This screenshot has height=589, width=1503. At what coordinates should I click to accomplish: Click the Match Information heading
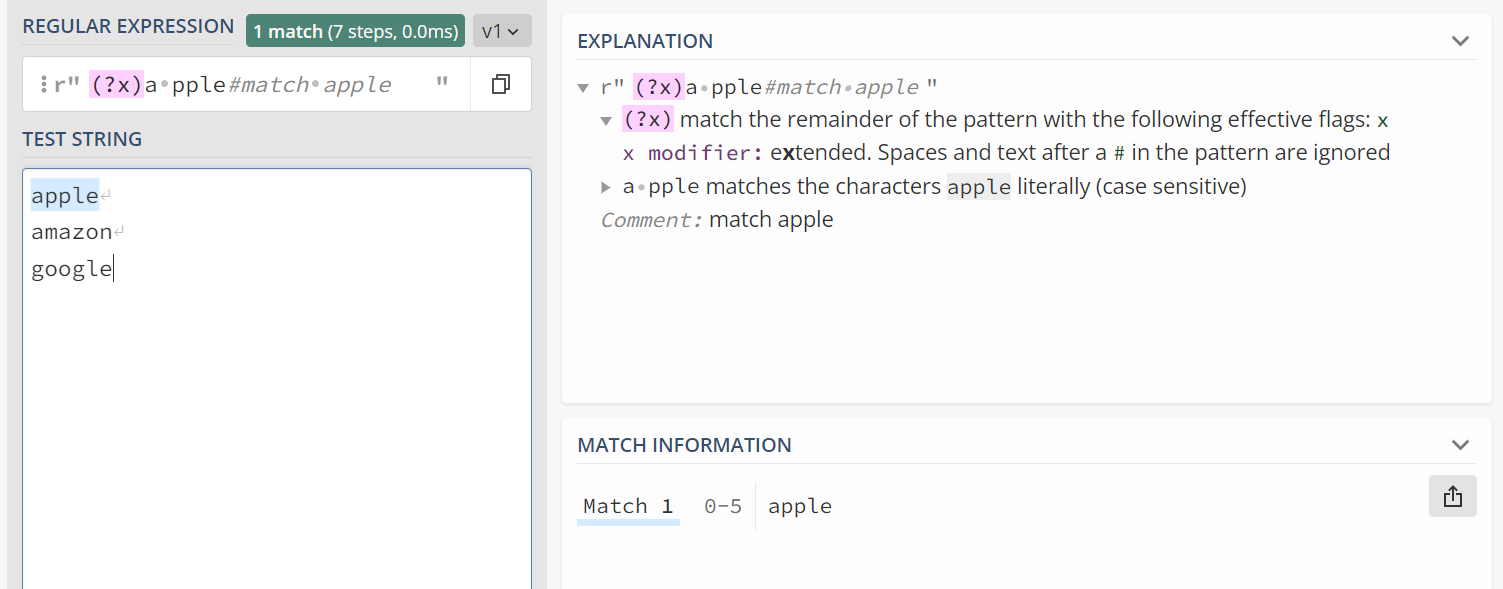coord(684,445)
